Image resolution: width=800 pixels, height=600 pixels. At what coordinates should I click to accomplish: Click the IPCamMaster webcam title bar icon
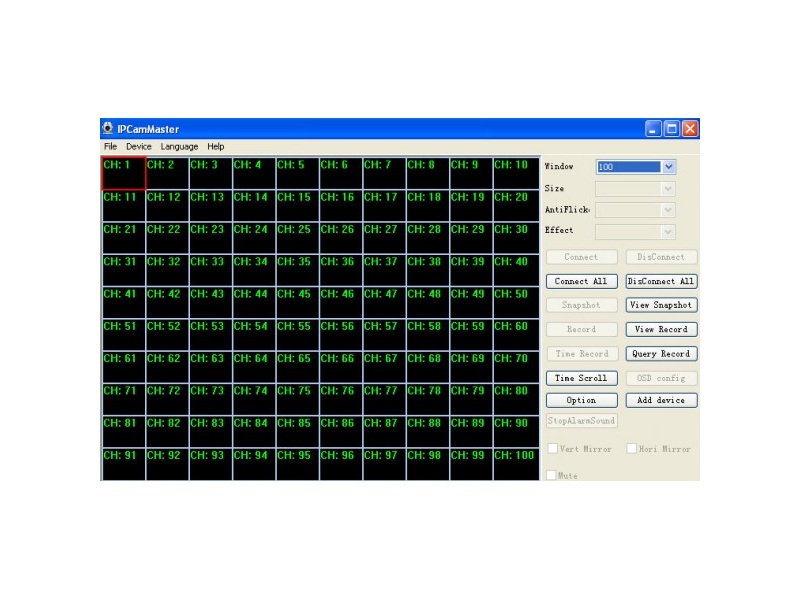click(x=108, y=129)
